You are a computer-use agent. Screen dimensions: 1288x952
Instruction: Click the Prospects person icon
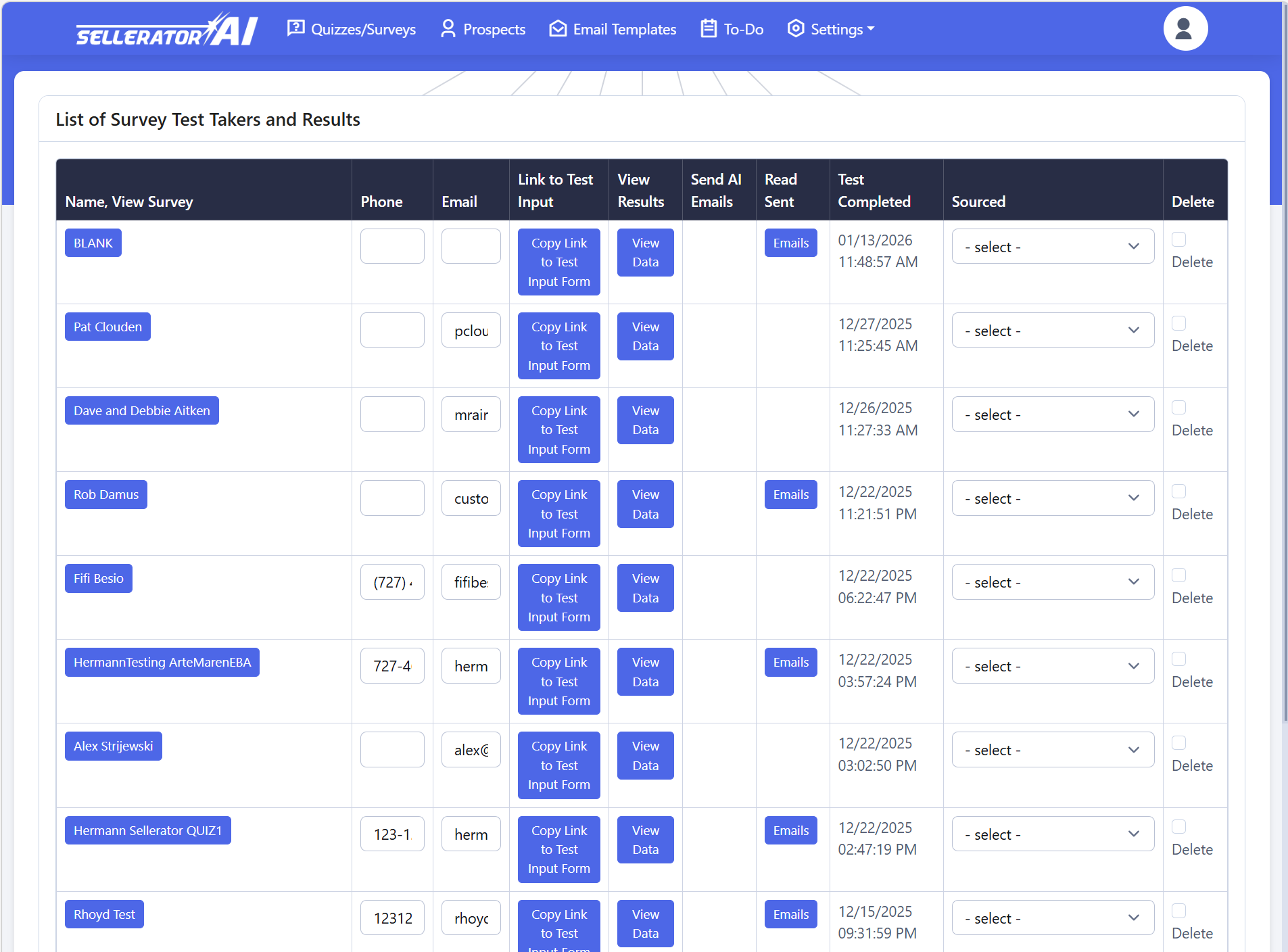point(448,28)
